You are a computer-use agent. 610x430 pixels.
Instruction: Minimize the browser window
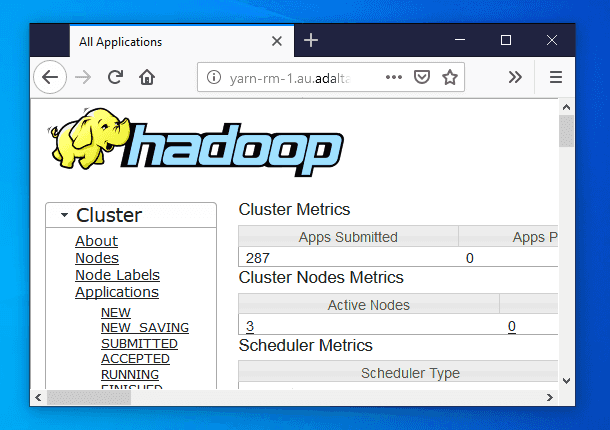tap(460, 40)
